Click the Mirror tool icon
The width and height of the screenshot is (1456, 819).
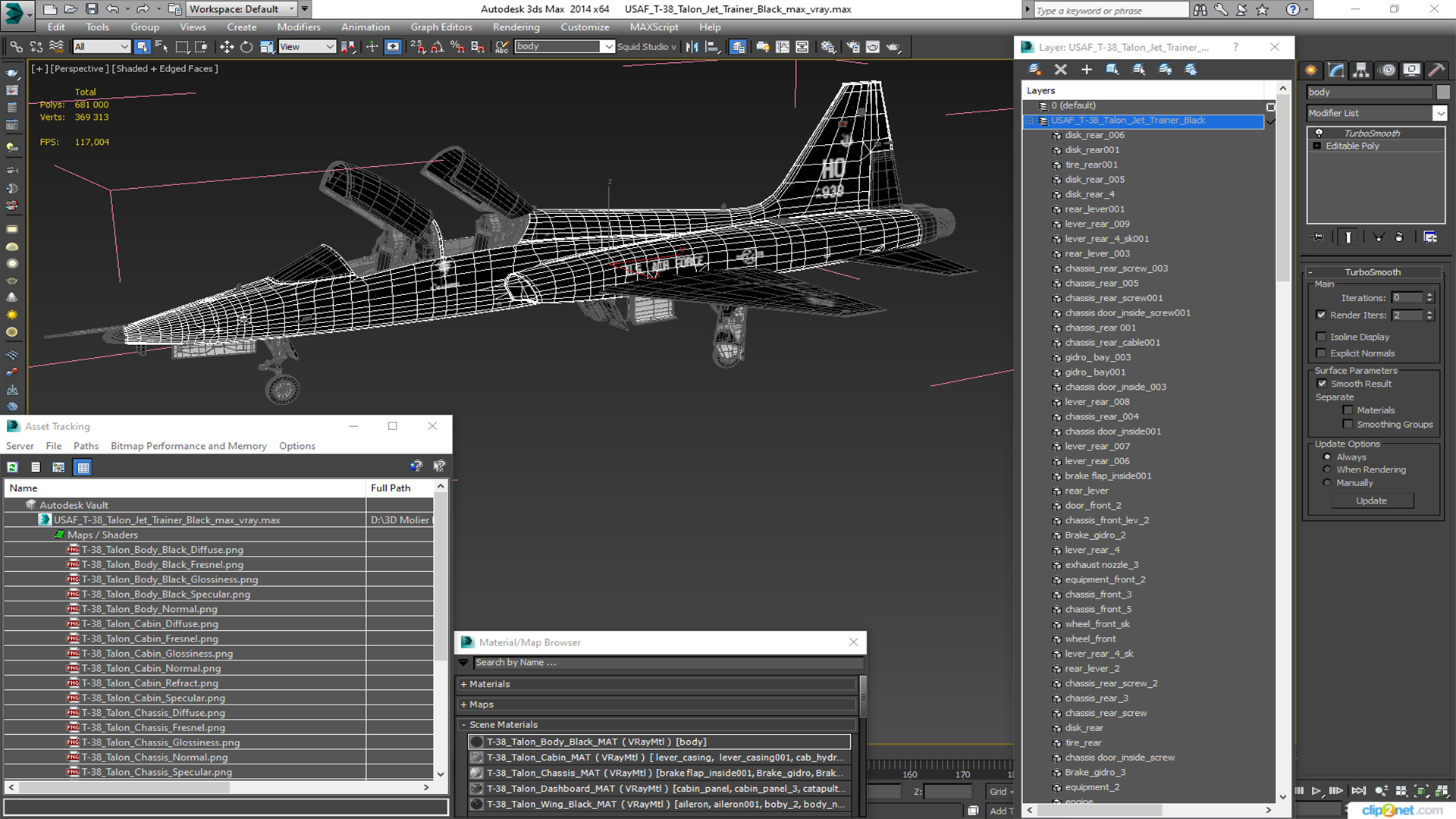[x=692, y=47]
